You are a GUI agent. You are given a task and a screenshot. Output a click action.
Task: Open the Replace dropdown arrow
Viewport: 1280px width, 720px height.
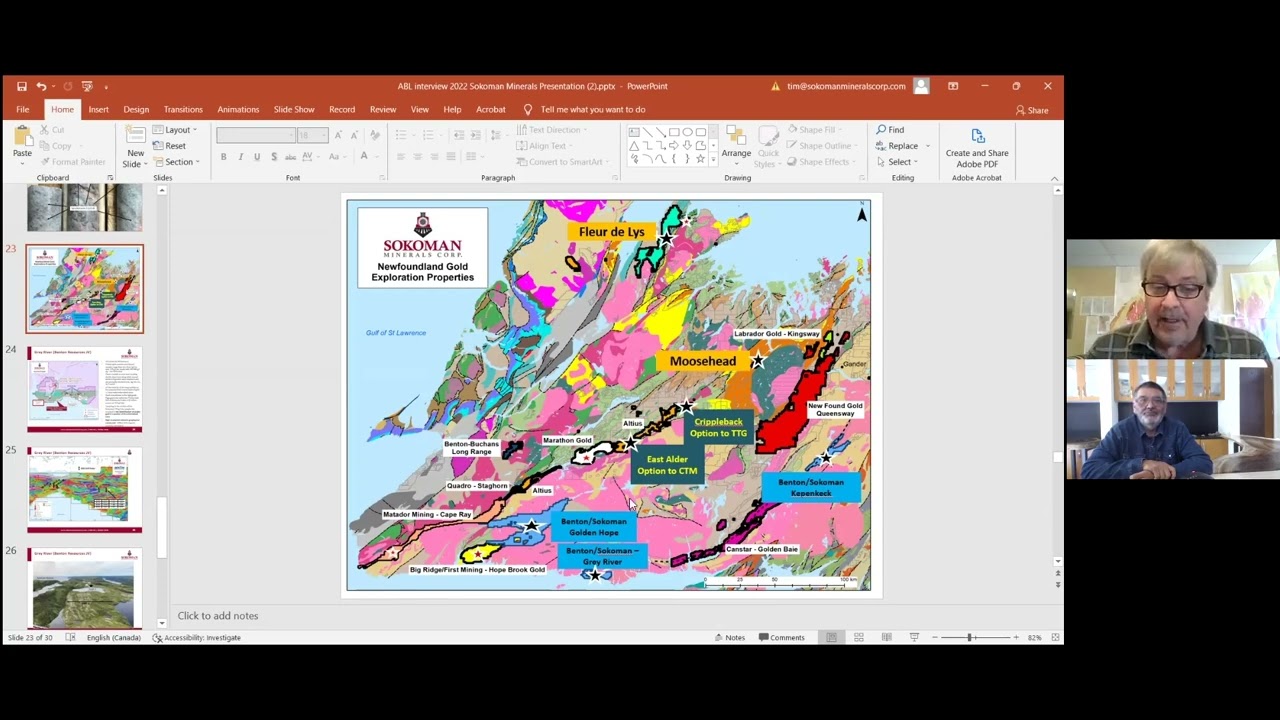tap(927, 146)
